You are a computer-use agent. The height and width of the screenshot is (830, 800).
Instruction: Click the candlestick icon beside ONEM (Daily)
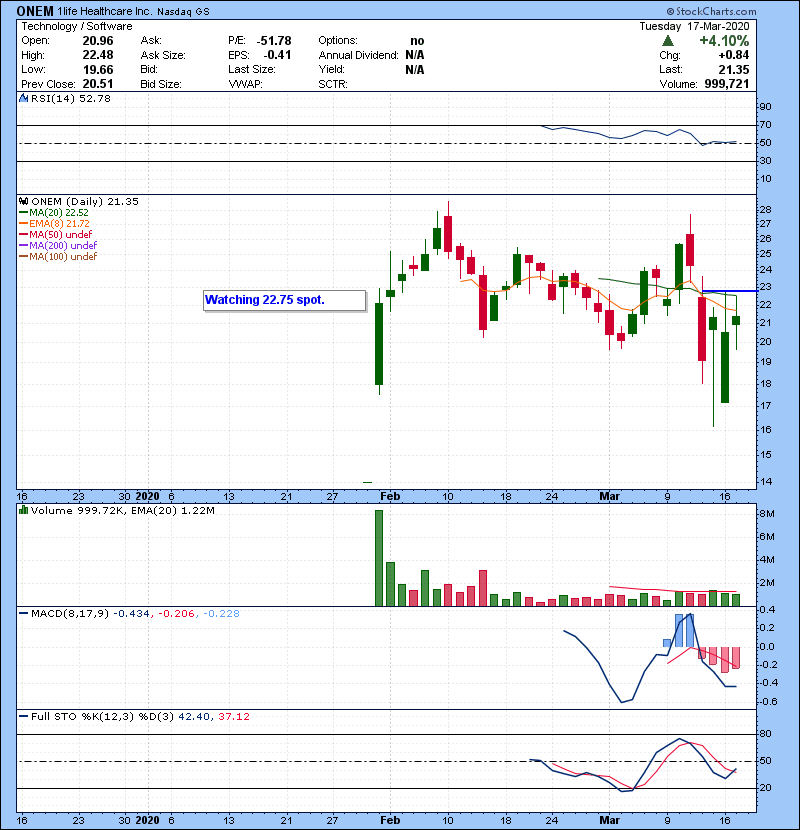23,201
